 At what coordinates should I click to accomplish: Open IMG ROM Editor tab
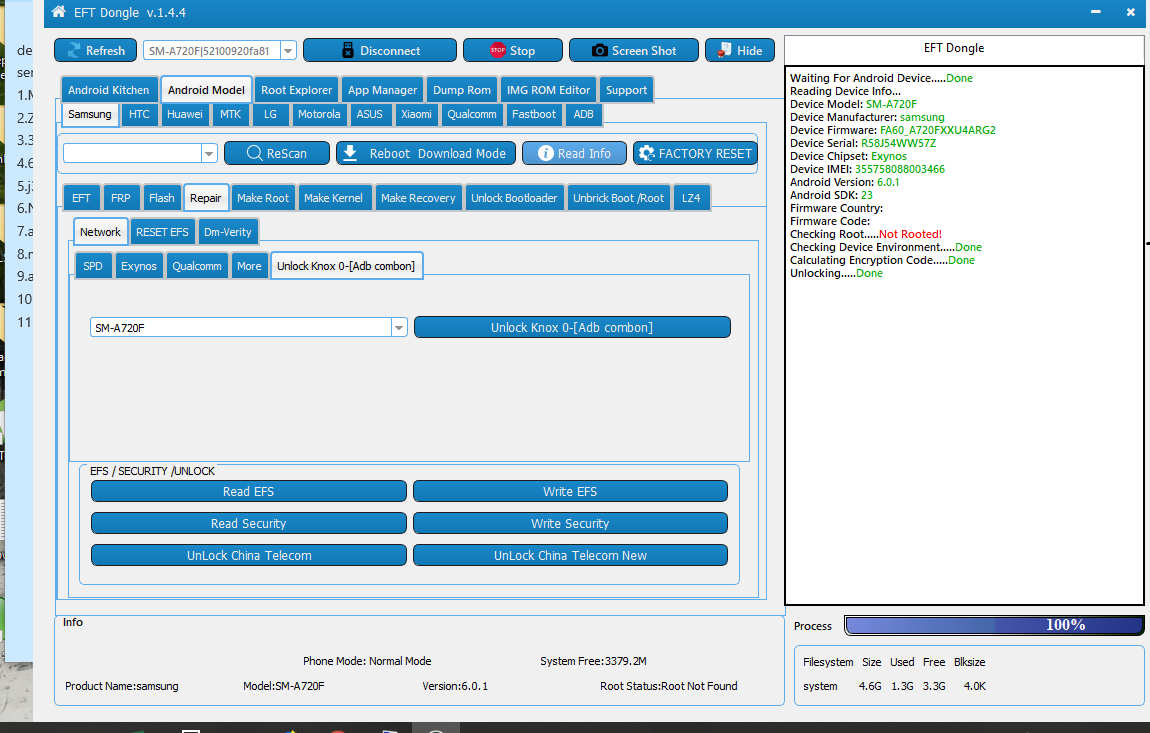pos(548,90)
